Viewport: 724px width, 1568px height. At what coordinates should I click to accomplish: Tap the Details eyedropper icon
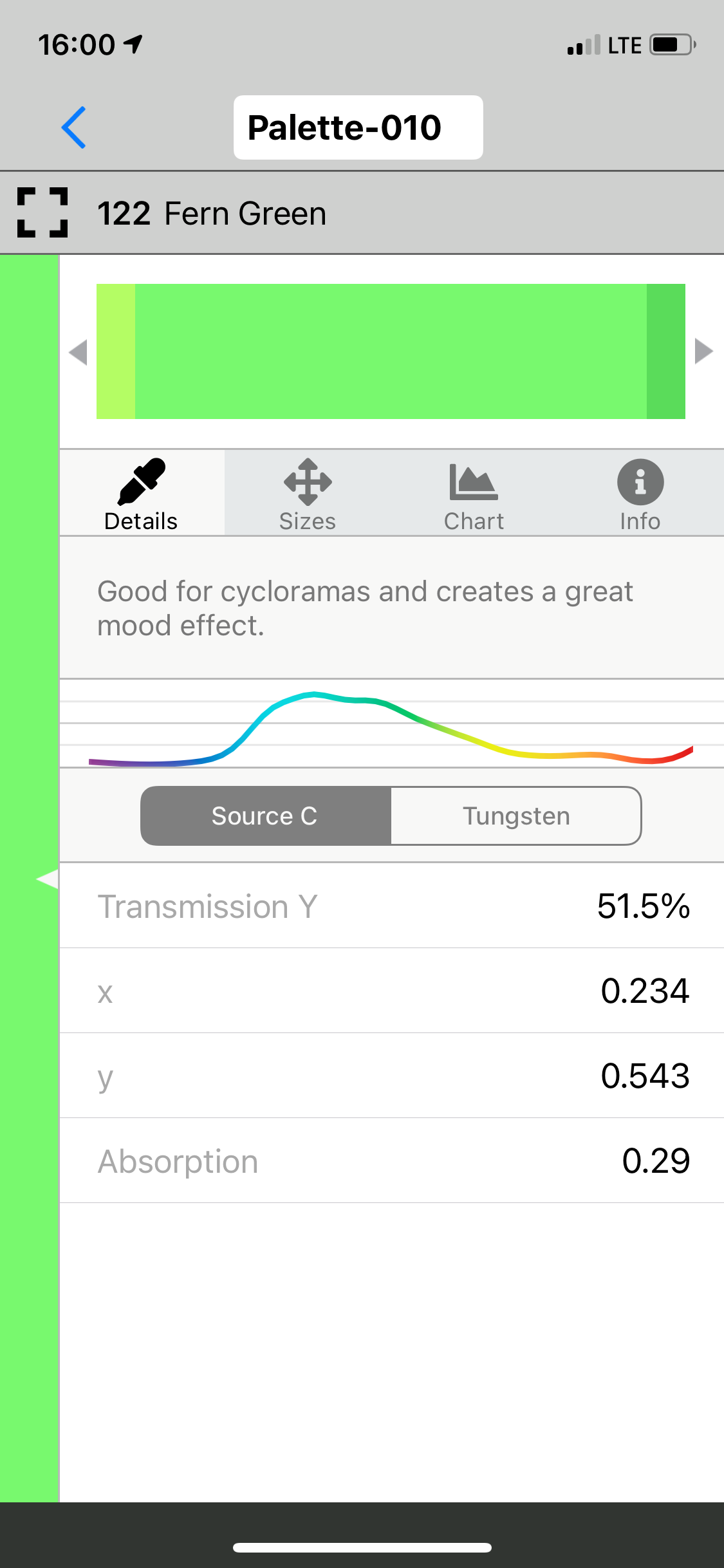click(x=141, y=481)
